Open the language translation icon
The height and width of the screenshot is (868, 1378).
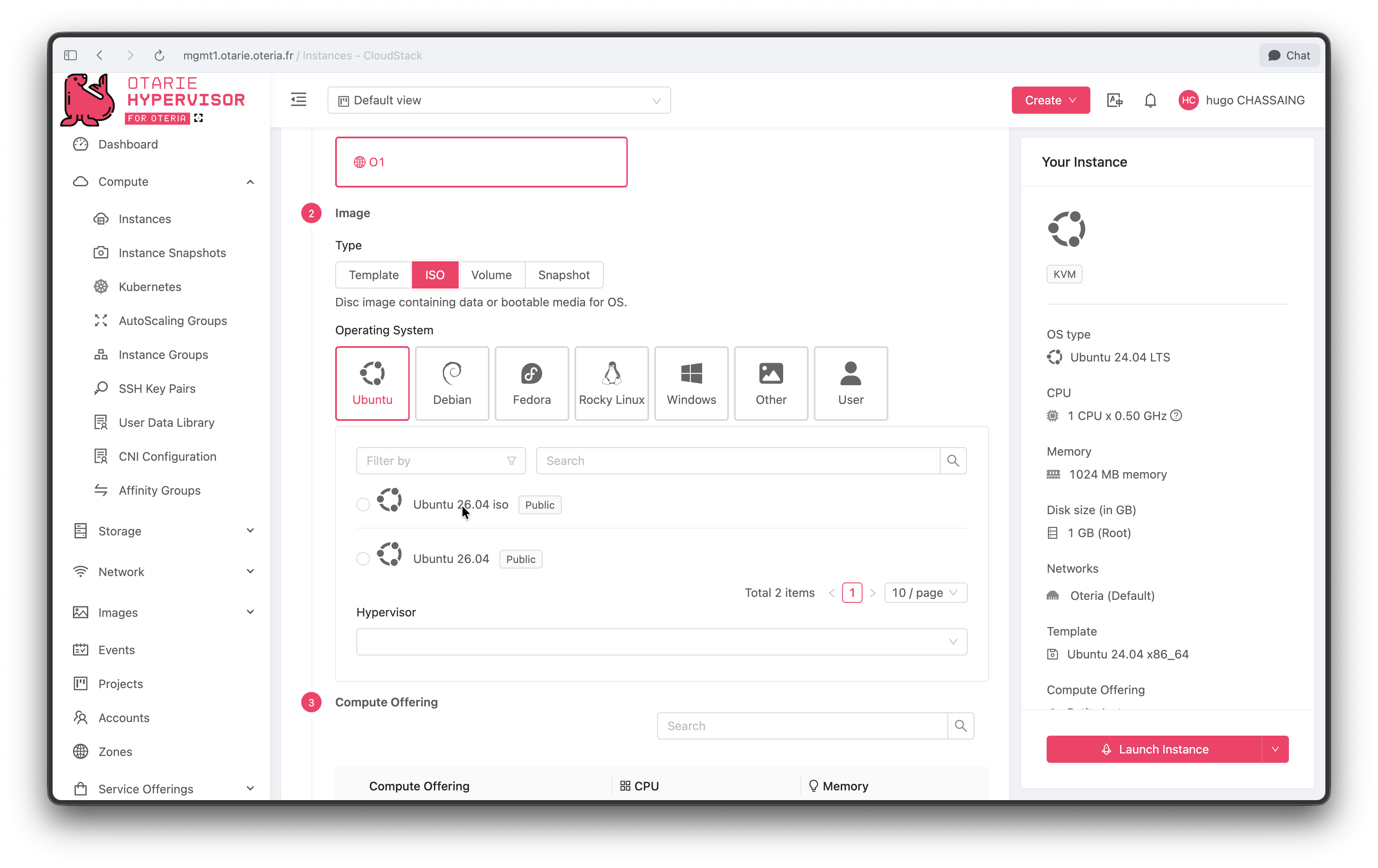tap(1114, 100)
